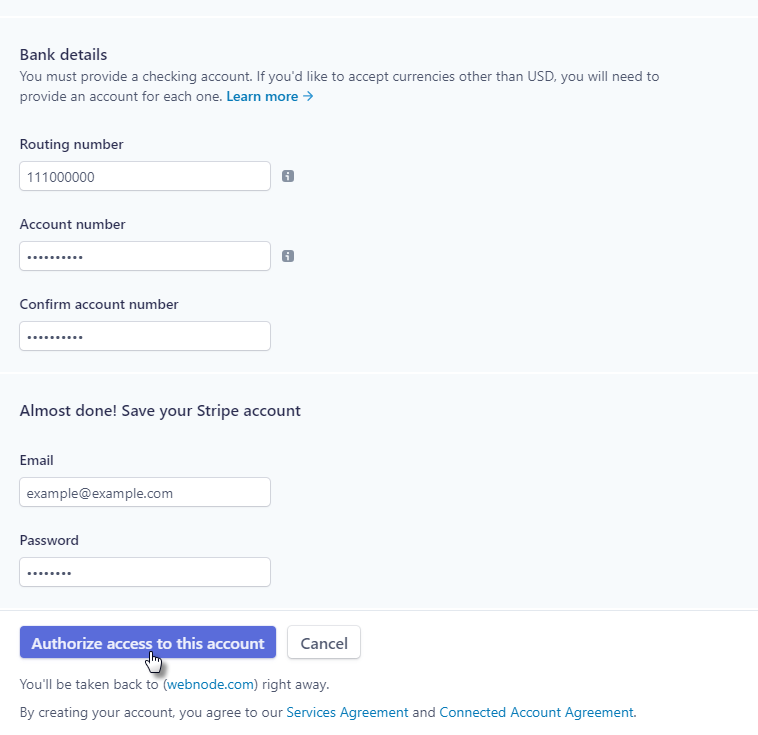Click the Password label

click(x=49, y=540)
